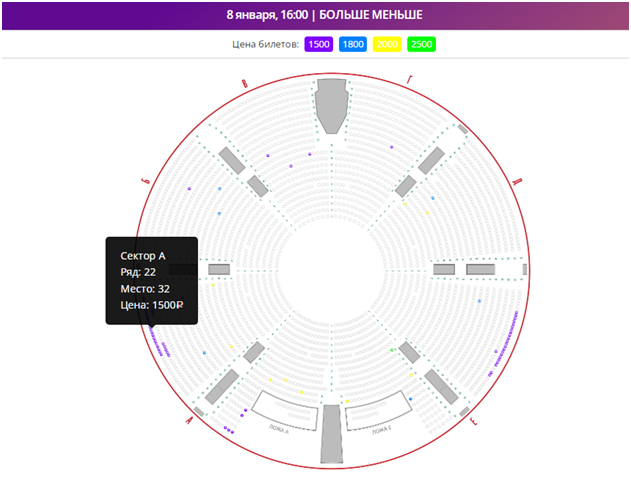Open the right lodge box next to ЛОЖА А
This screenshot has height=483, width=631.
click(x=378, y=410)
